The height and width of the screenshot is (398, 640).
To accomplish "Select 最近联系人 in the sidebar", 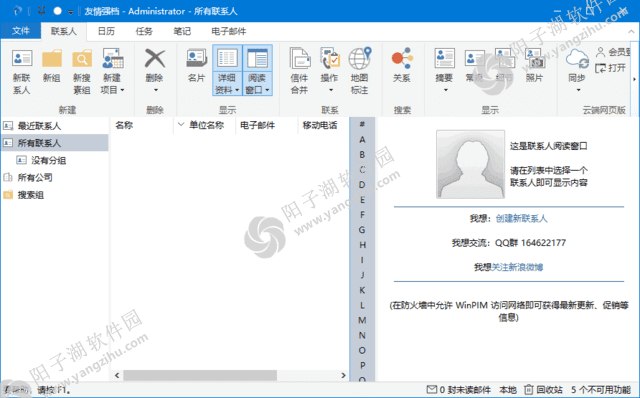I will point(55,126).
